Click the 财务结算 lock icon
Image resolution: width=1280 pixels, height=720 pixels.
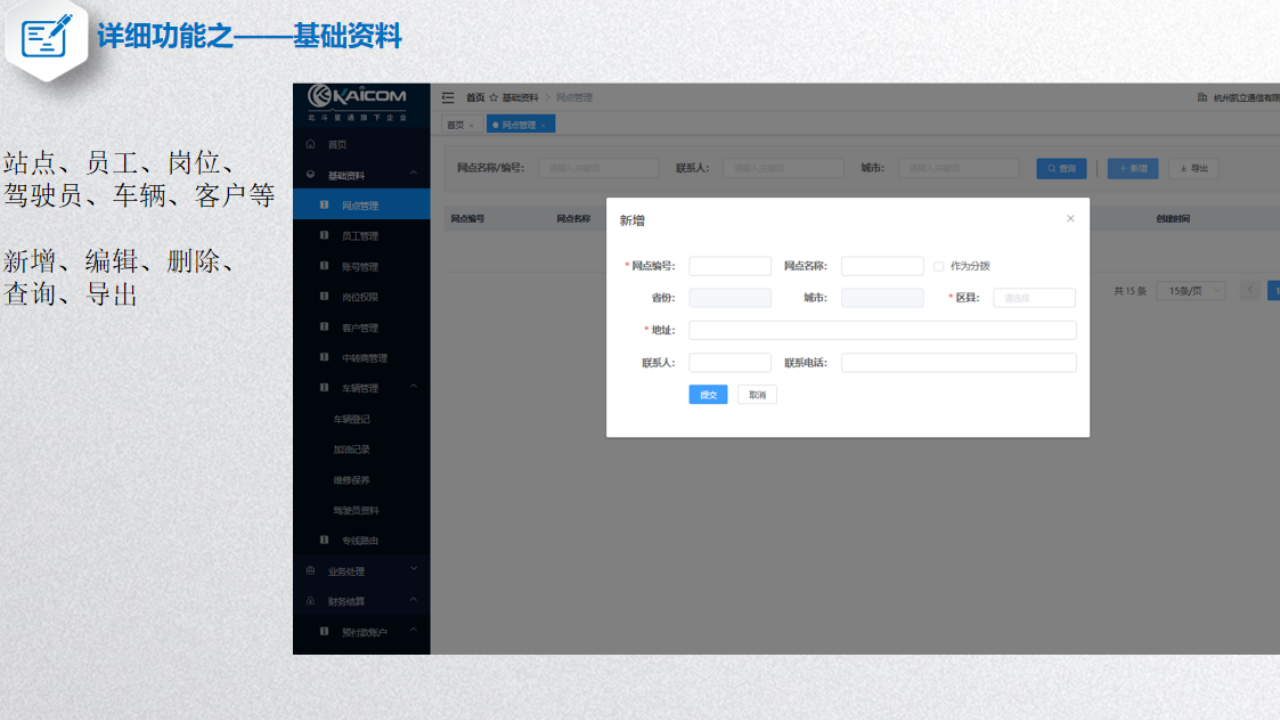click(311, 602)
